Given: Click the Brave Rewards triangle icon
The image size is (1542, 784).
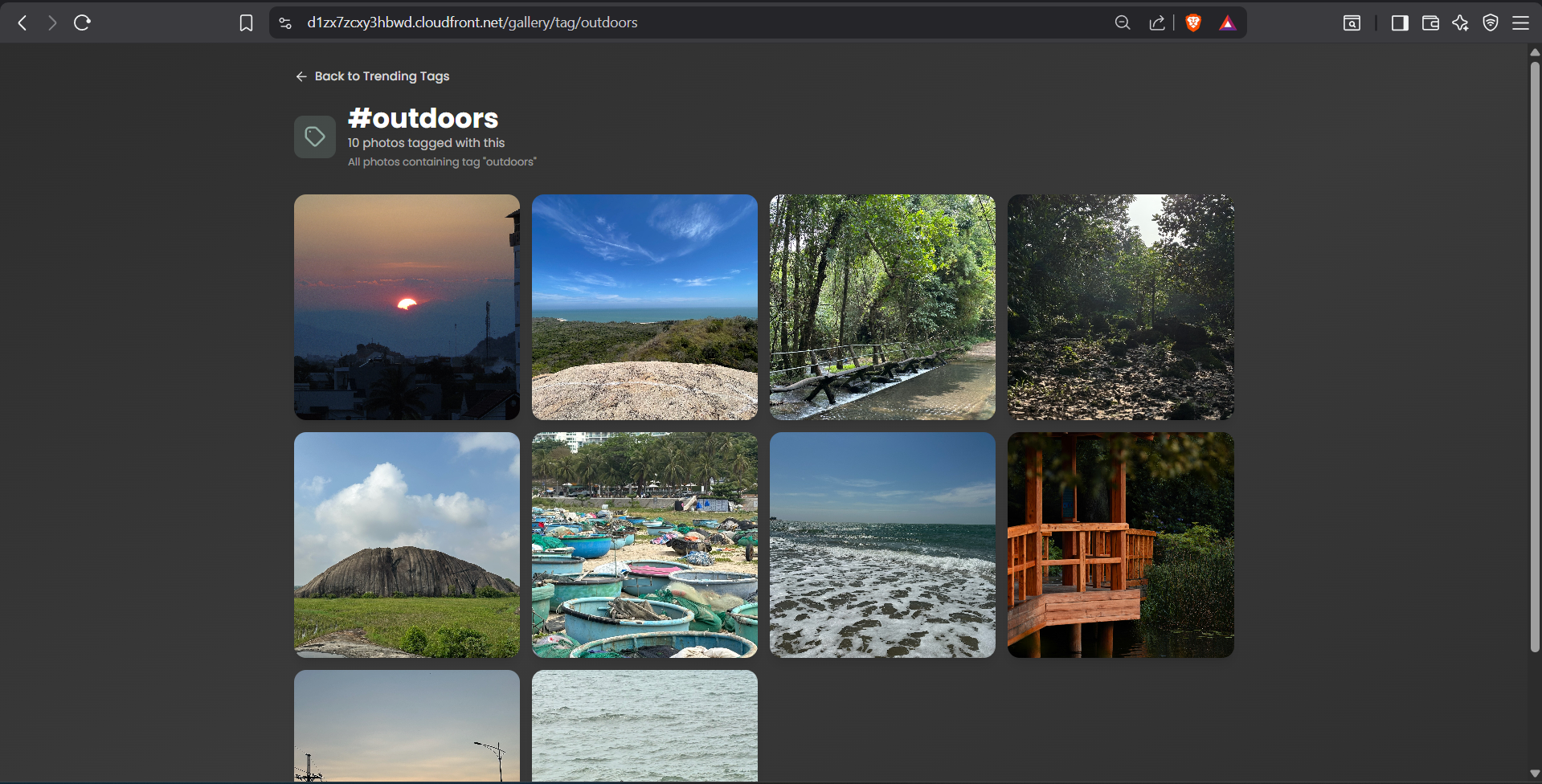Looking at the screenshot, I should click(1228, 22).
